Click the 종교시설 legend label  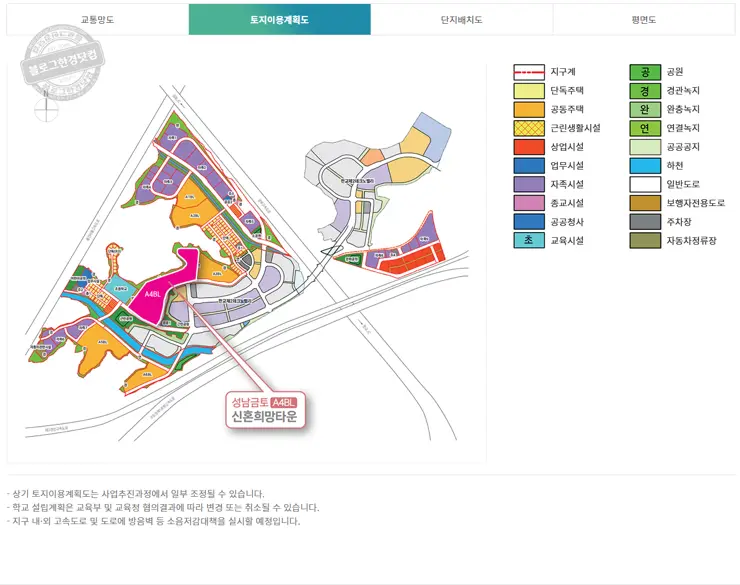[x=567, y=203]
